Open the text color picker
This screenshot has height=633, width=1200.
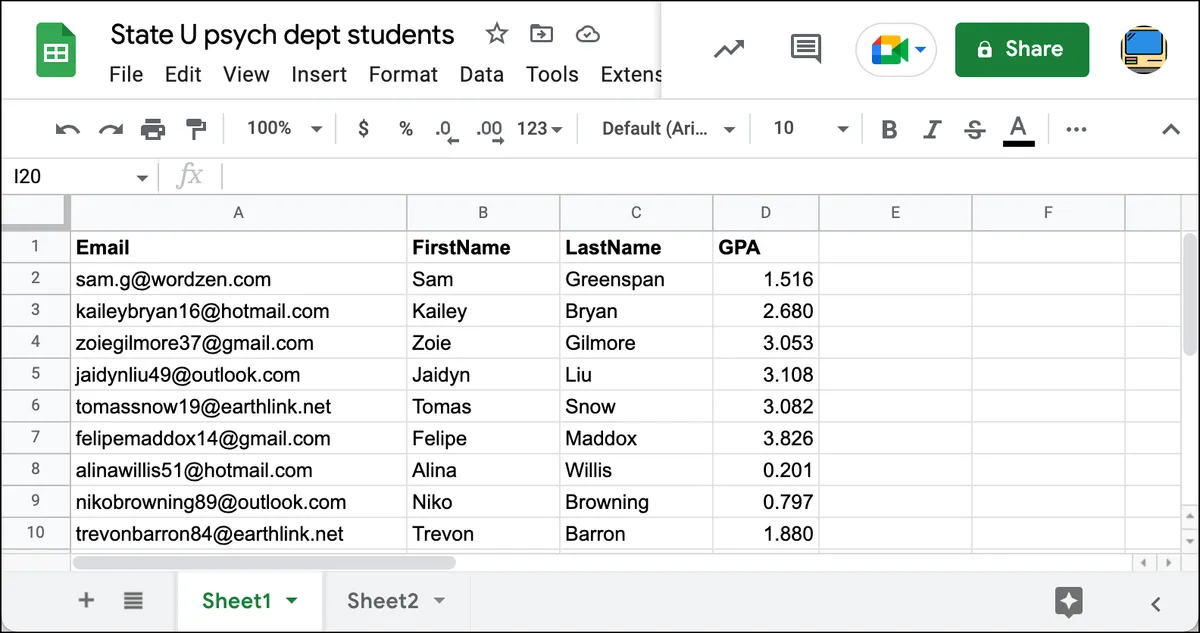(x=1018, y=129)
